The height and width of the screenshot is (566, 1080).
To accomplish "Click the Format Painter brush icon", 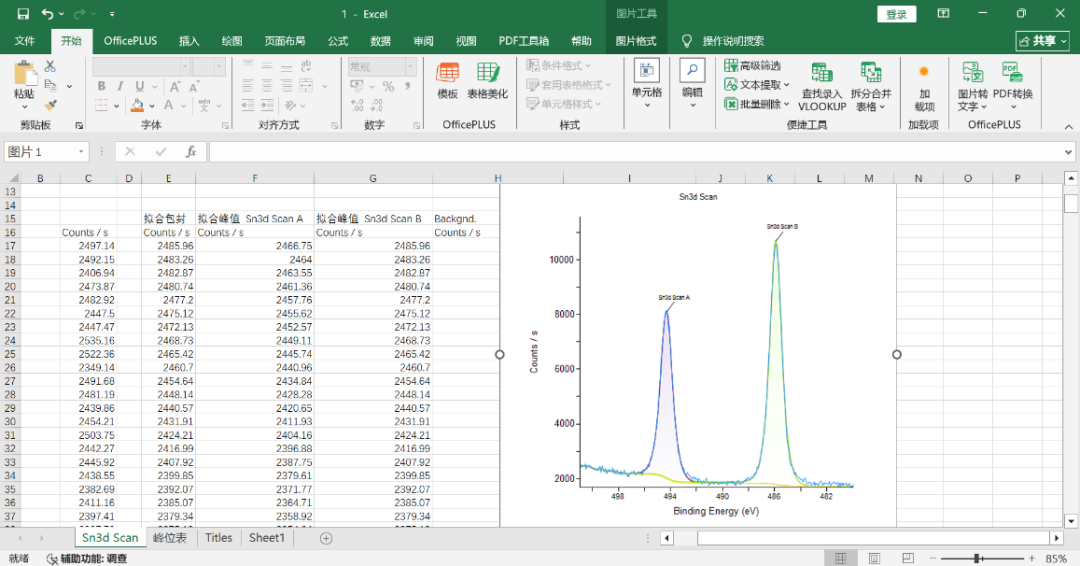I will point(50,105).
